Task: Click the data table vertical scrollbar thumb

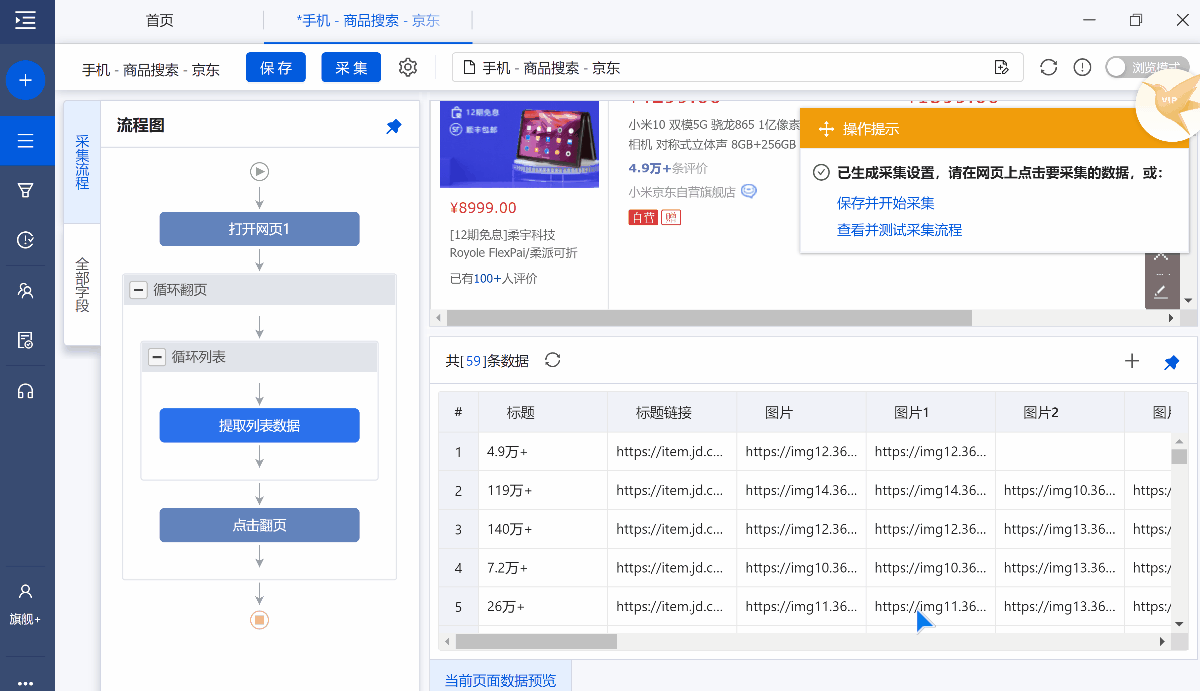Action: pos(1179,457)
